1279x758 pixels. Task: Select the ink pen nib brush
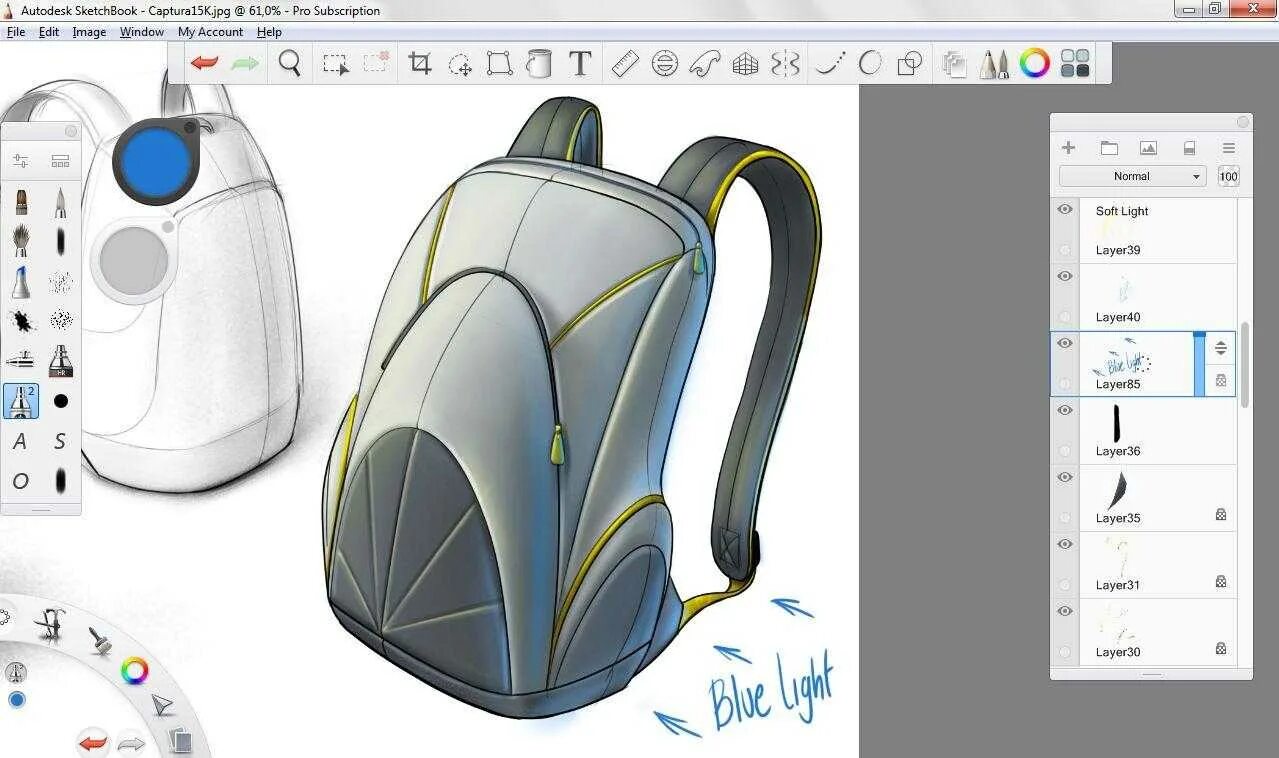click(x=60, y=201)
